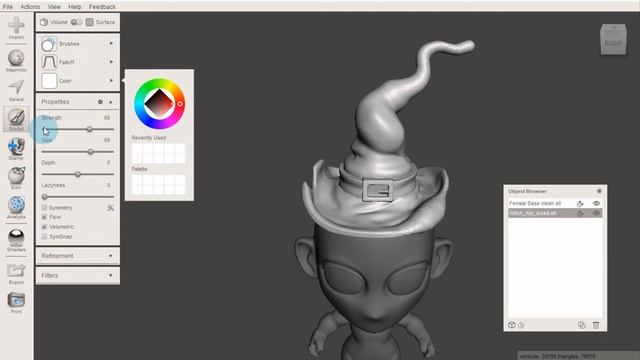
Task: Close the Object Browser panel
Action: [x=599, y=191]
